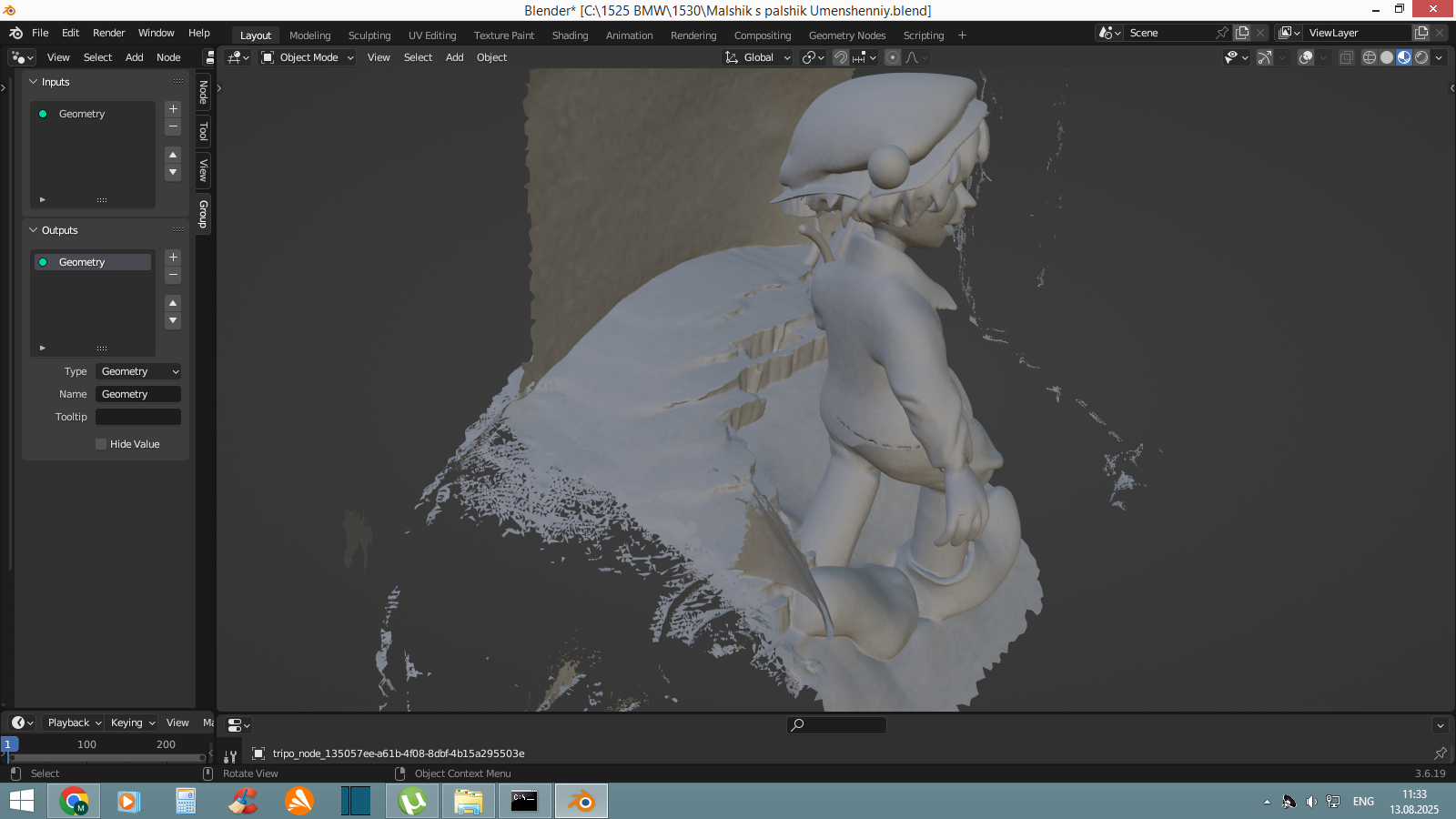Click the Blender logo menu icon
This screenshot has width=1456, height=819.
(x=15, y=33)
